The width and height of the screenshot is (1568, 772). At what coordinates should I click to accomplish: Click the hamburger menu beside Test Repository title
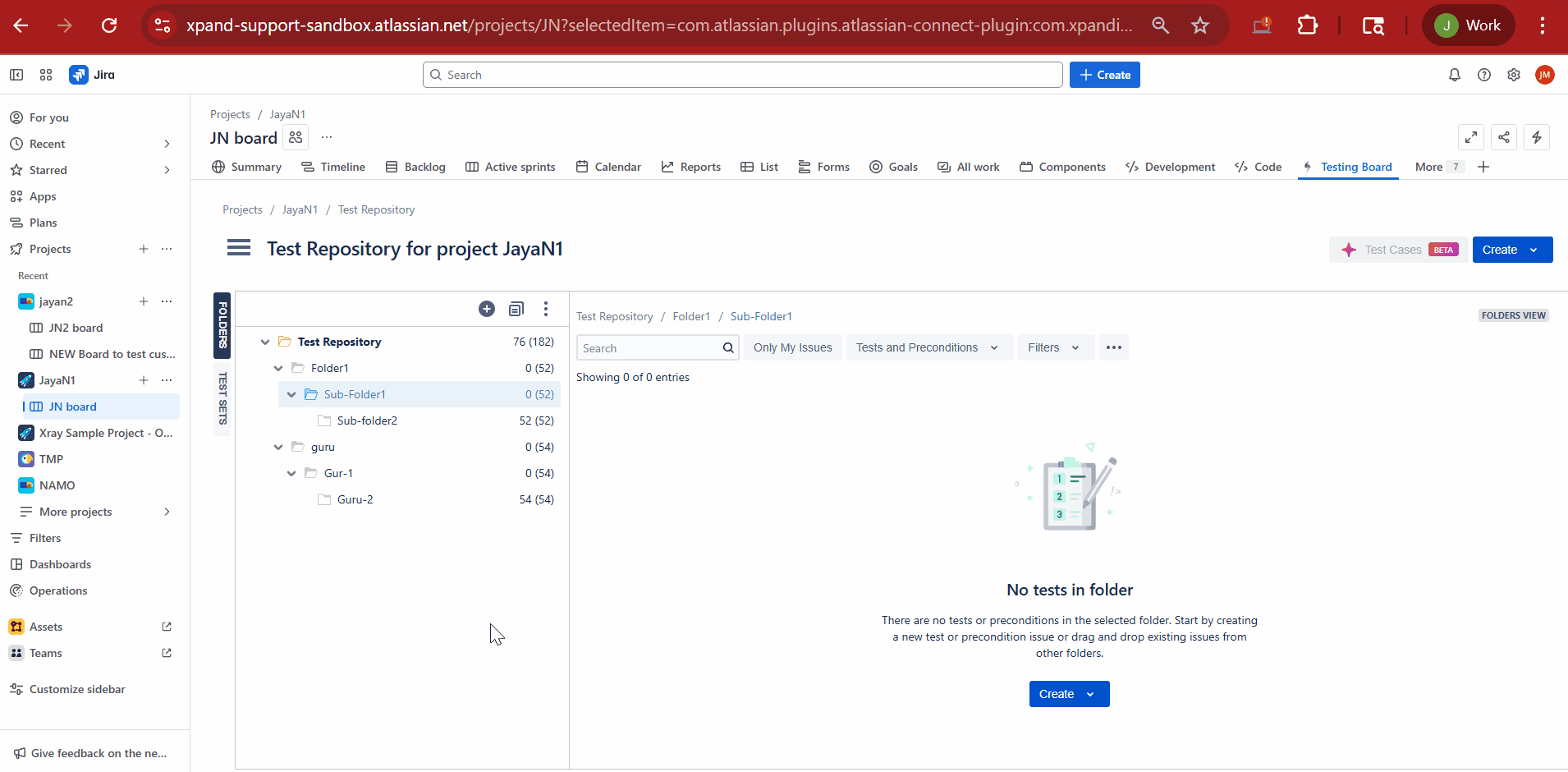239,248
